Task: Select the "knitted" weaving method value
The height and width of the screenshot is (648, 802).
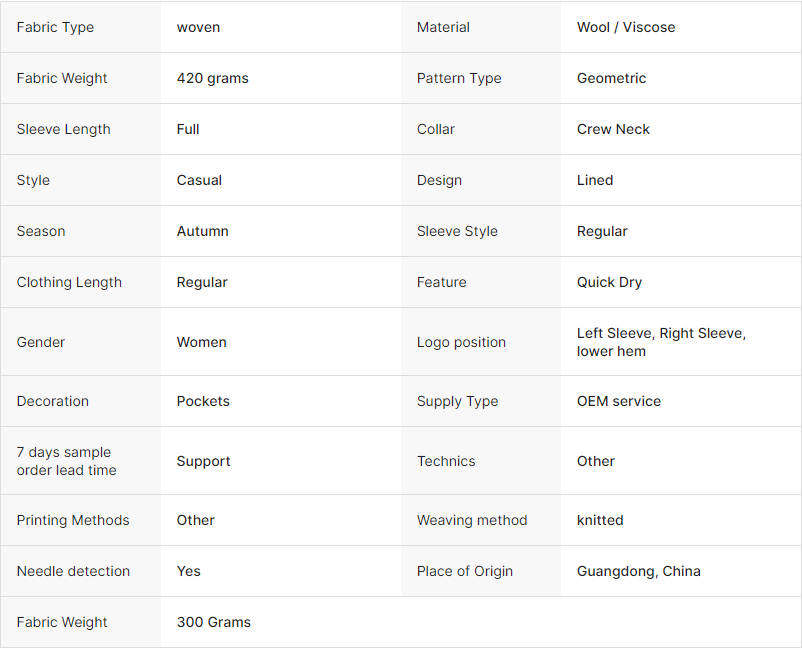Action: [x=600, y=520]
